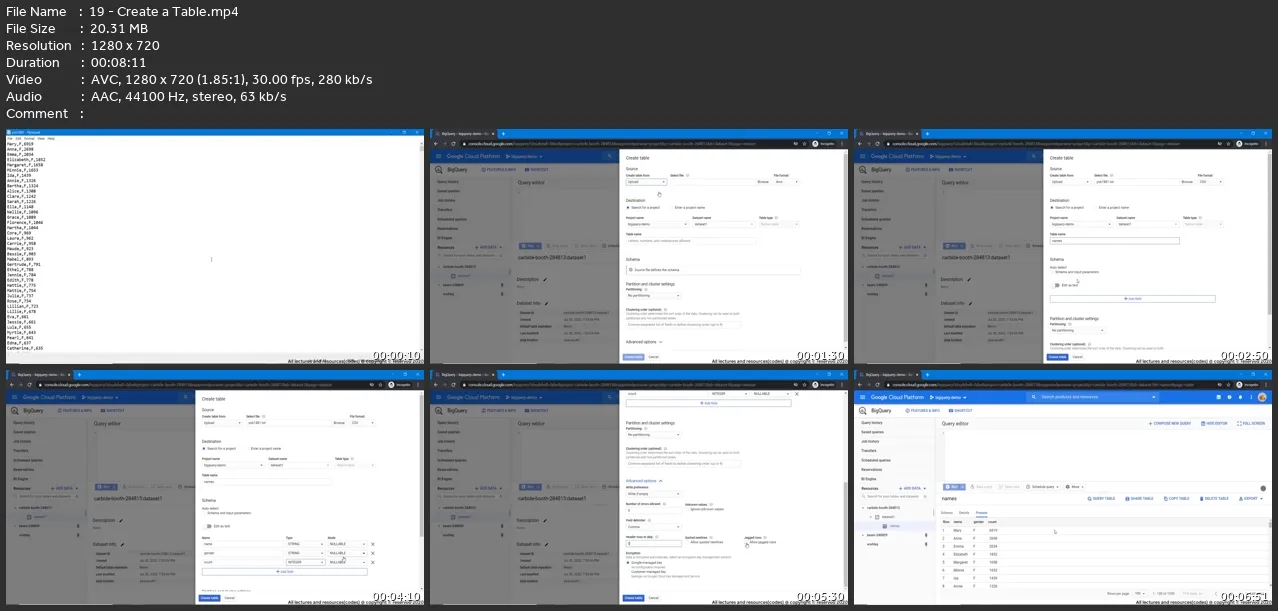1278x611 pixels.
Task: Open Query history in the 00:06:51 frame sidebar
Action: coord(873,423)
